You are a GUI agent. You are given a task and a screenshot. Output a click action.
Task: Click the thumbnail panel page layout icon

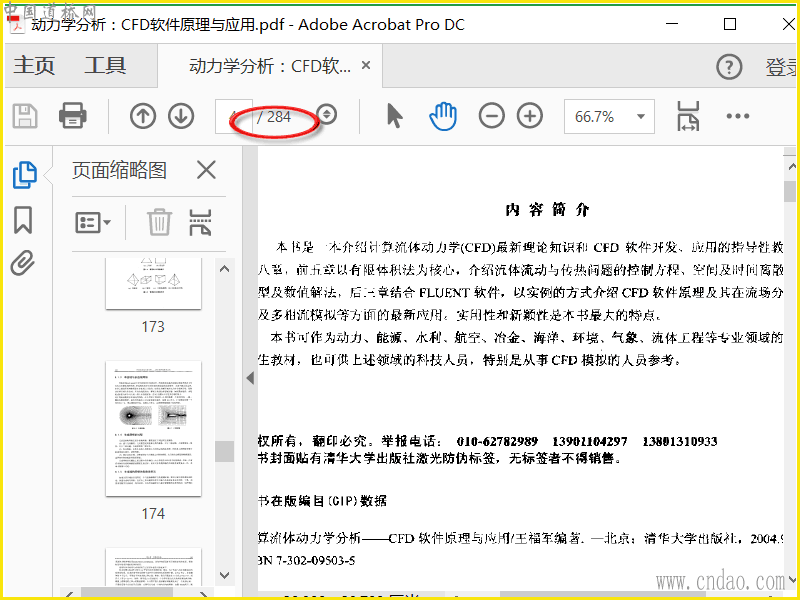pyautogui.click(x=200, y=222)
